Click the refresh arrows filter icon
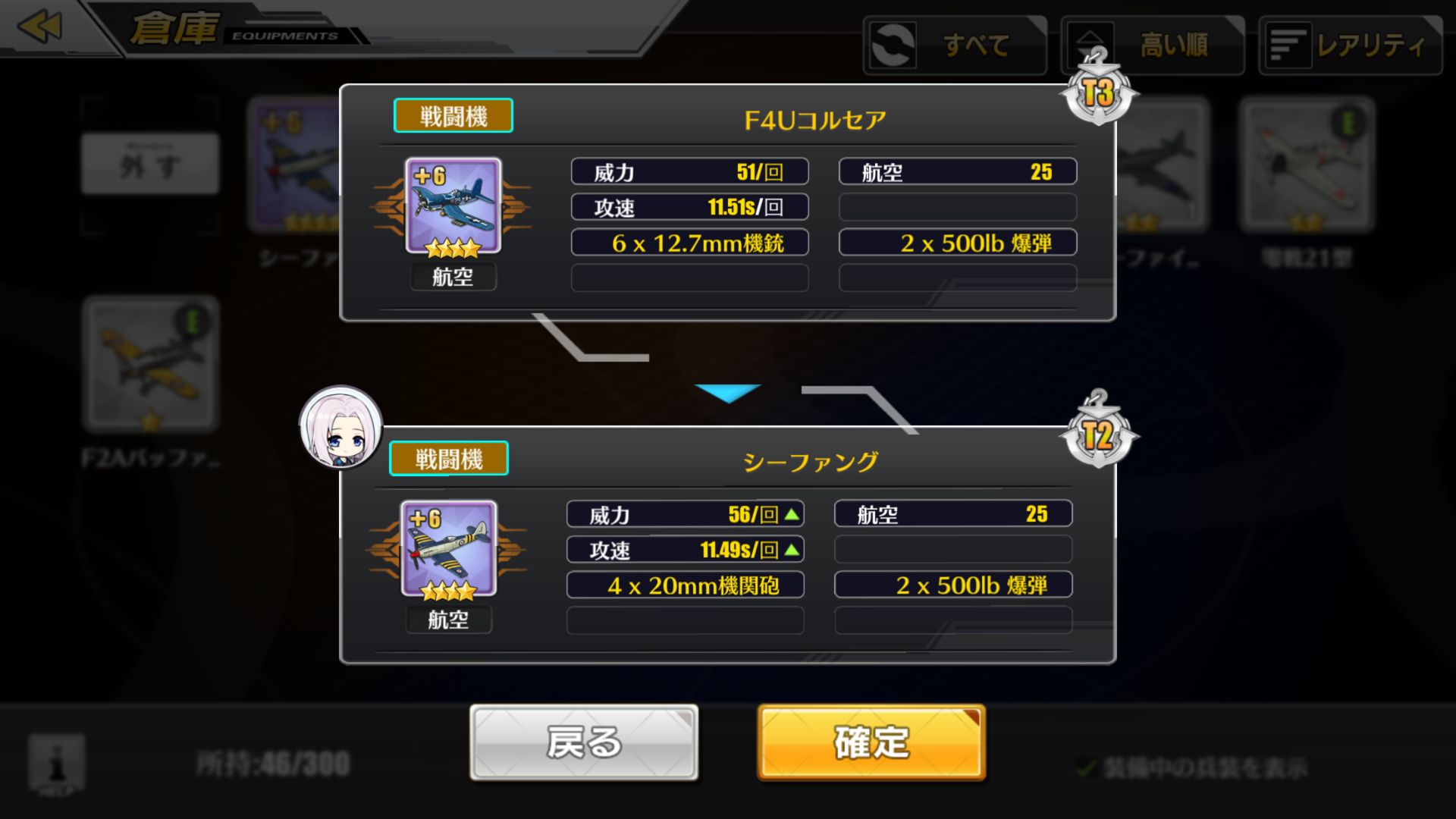 click(893, 45)
